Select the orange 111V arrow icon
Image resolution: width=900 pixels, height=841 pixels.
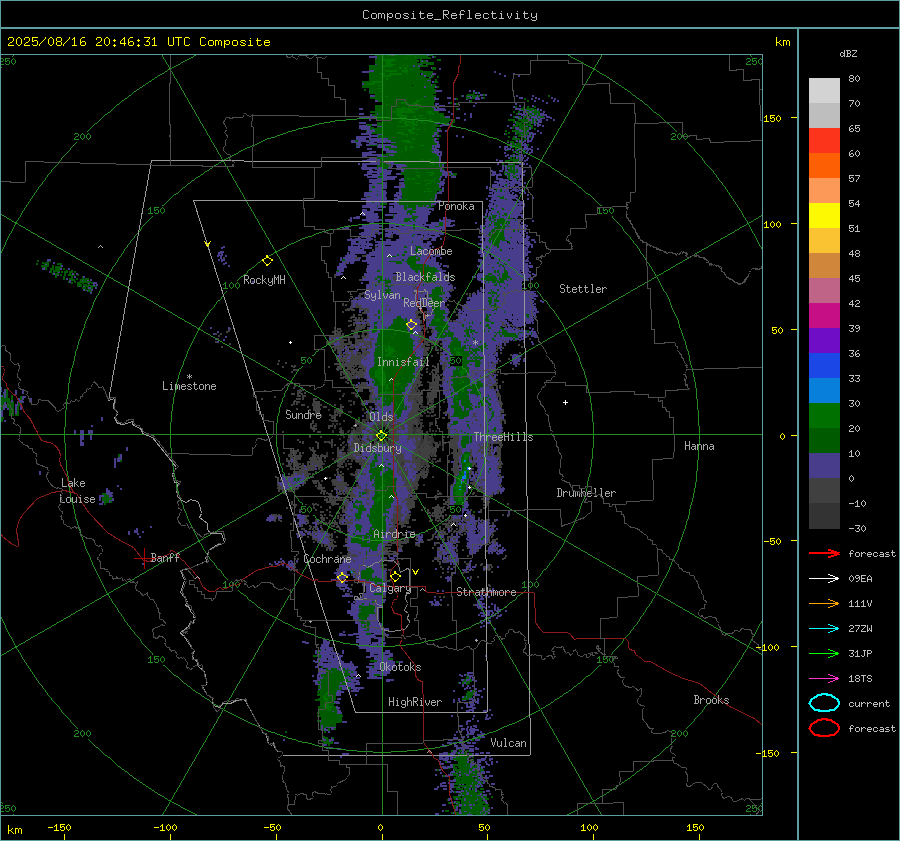tap(824, 603)
